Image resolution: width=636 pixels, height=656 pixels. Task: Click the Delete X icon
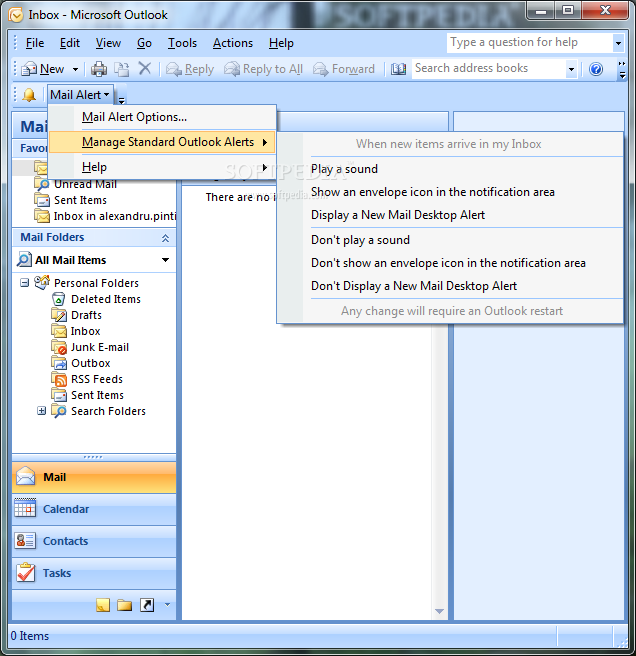[x=145, y=68]
